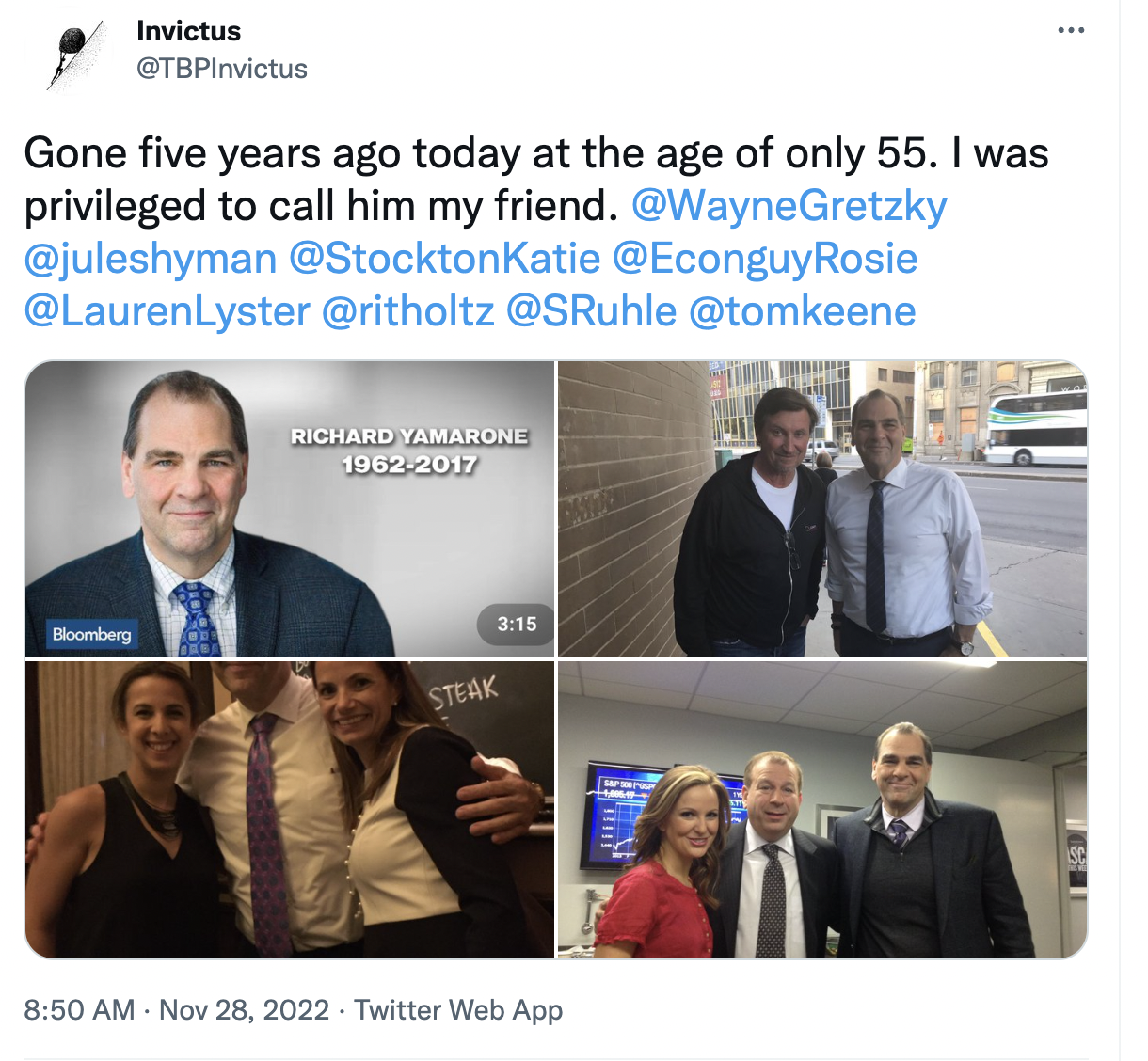This screenshot has height=1061, width=1148.
Task: Open the @WayneGretzky mention
Action: tap(789, 206)
